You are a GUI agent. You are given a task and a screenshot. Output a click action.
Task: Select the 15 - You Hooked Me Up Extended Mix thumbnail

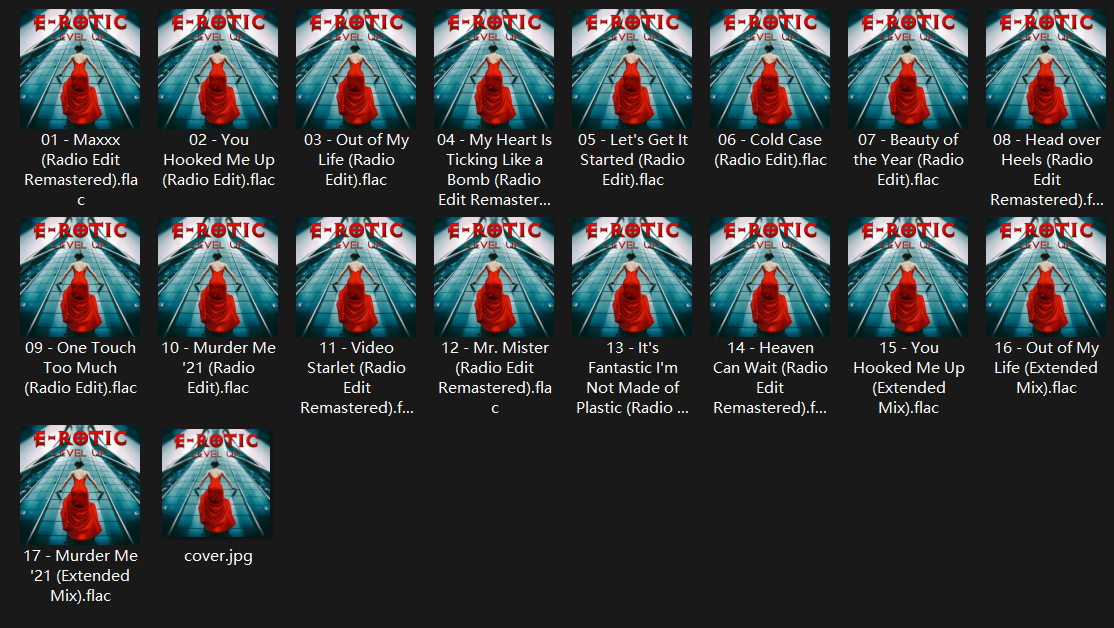907,277
